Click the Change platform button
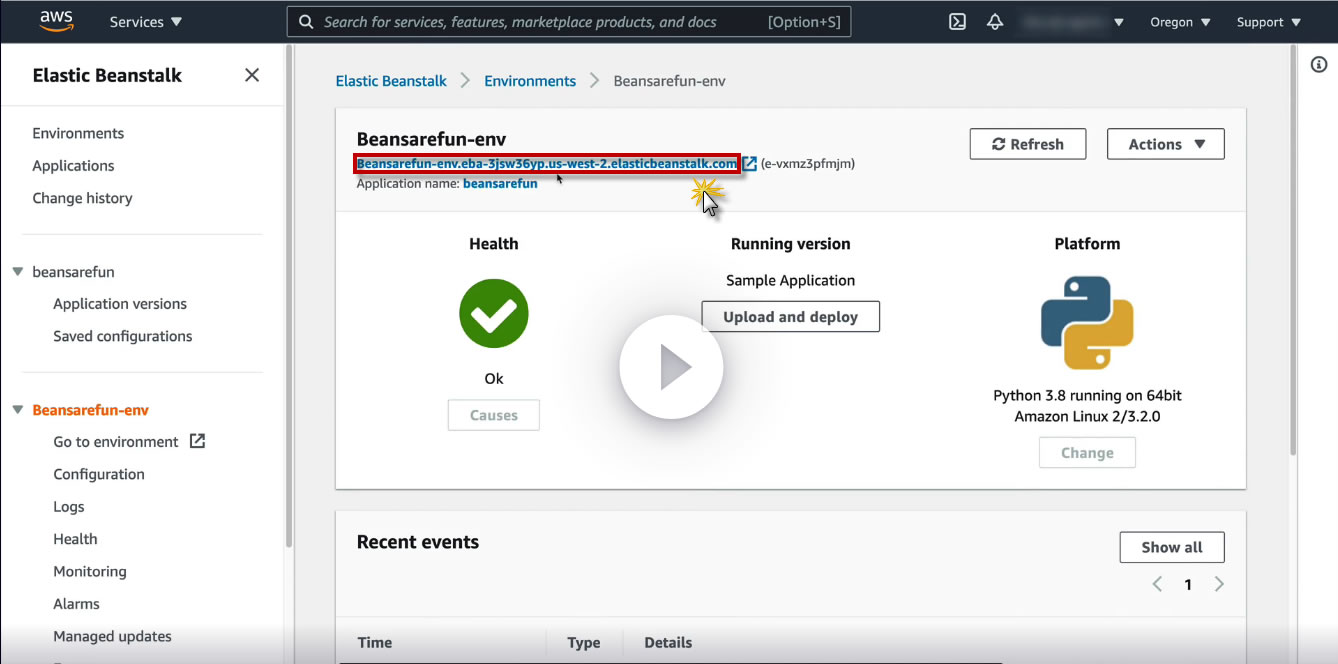Screen dimensions: 1338x664 click(x=1087, y=453)
